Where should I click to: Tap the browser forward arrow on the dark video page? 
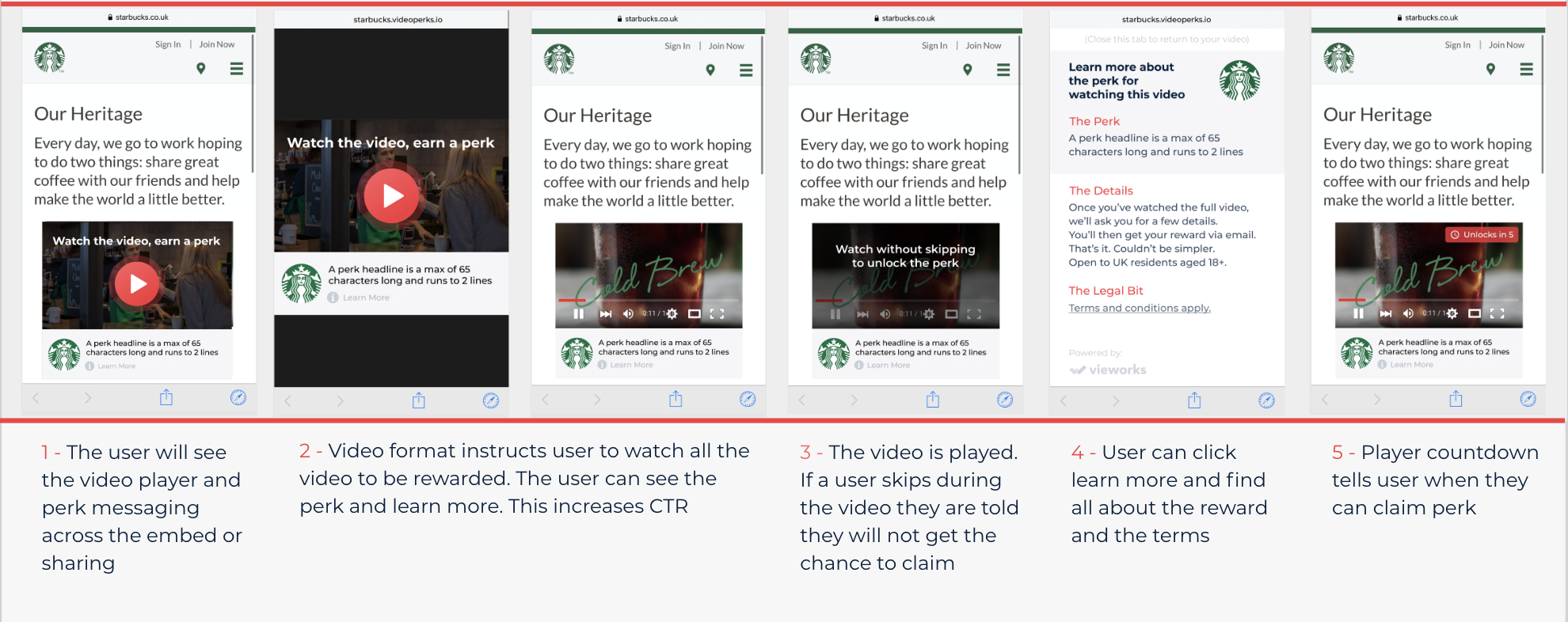[341, 401]
